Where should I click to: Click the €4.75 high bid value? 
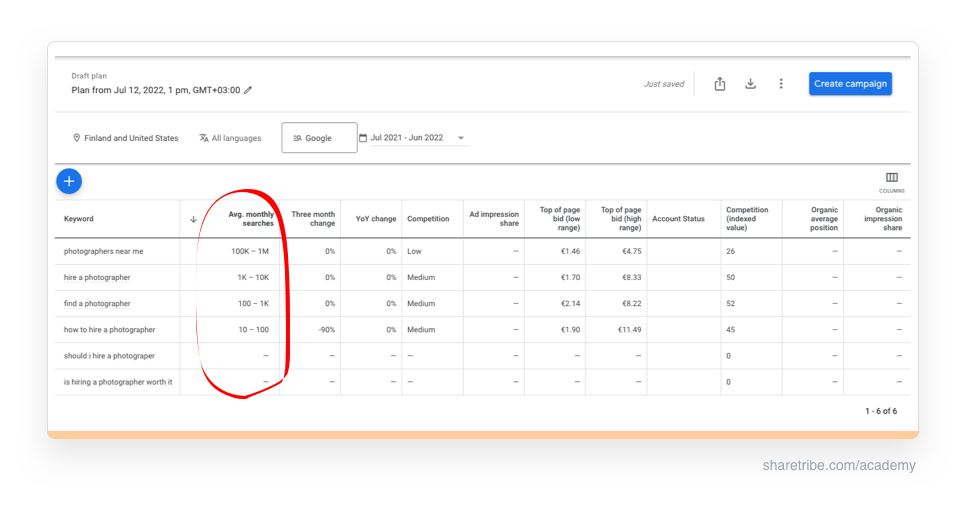[632, 251]
